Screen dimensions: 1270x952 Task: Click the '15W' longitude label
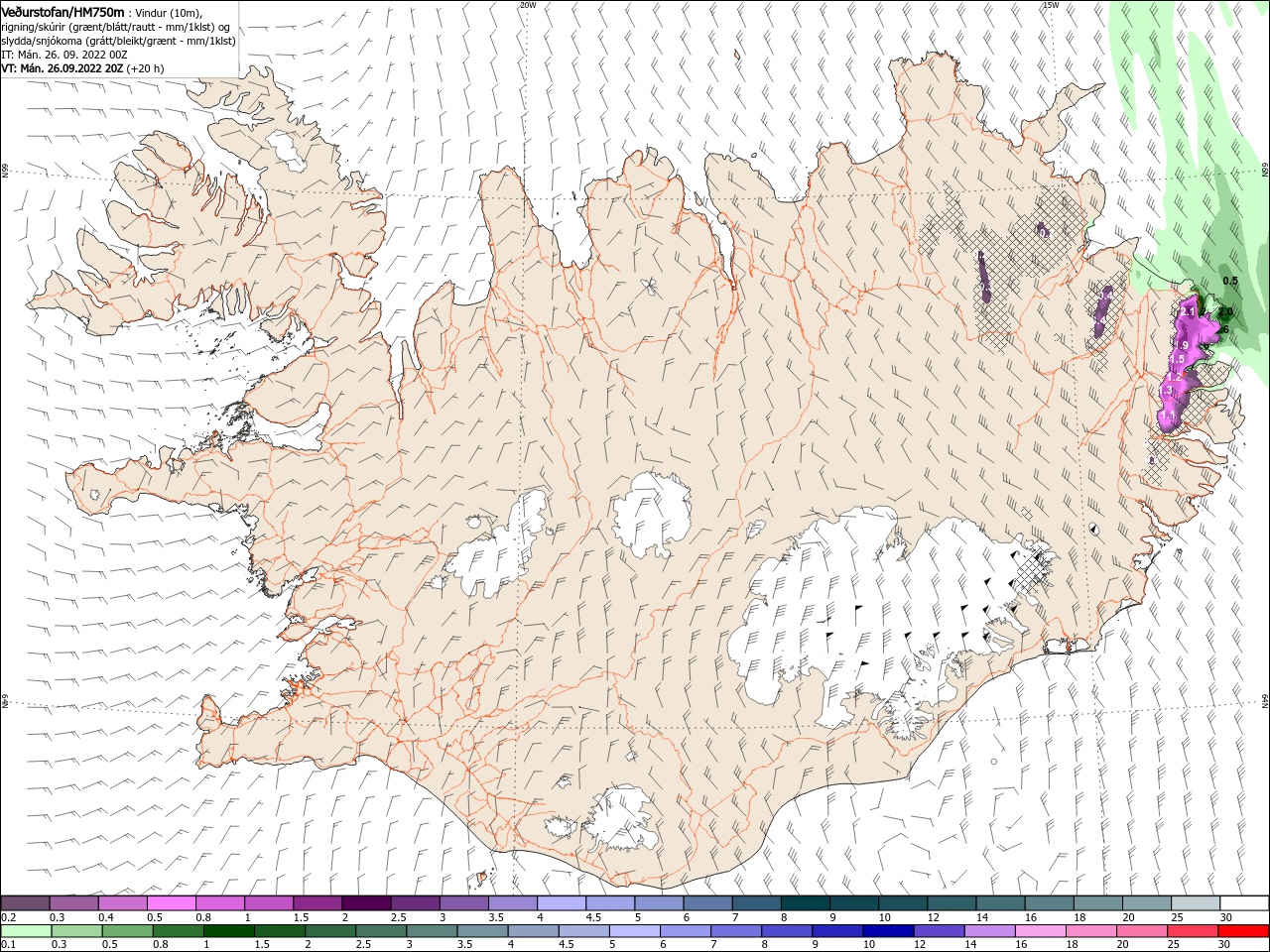click(x=1051, y=5)
